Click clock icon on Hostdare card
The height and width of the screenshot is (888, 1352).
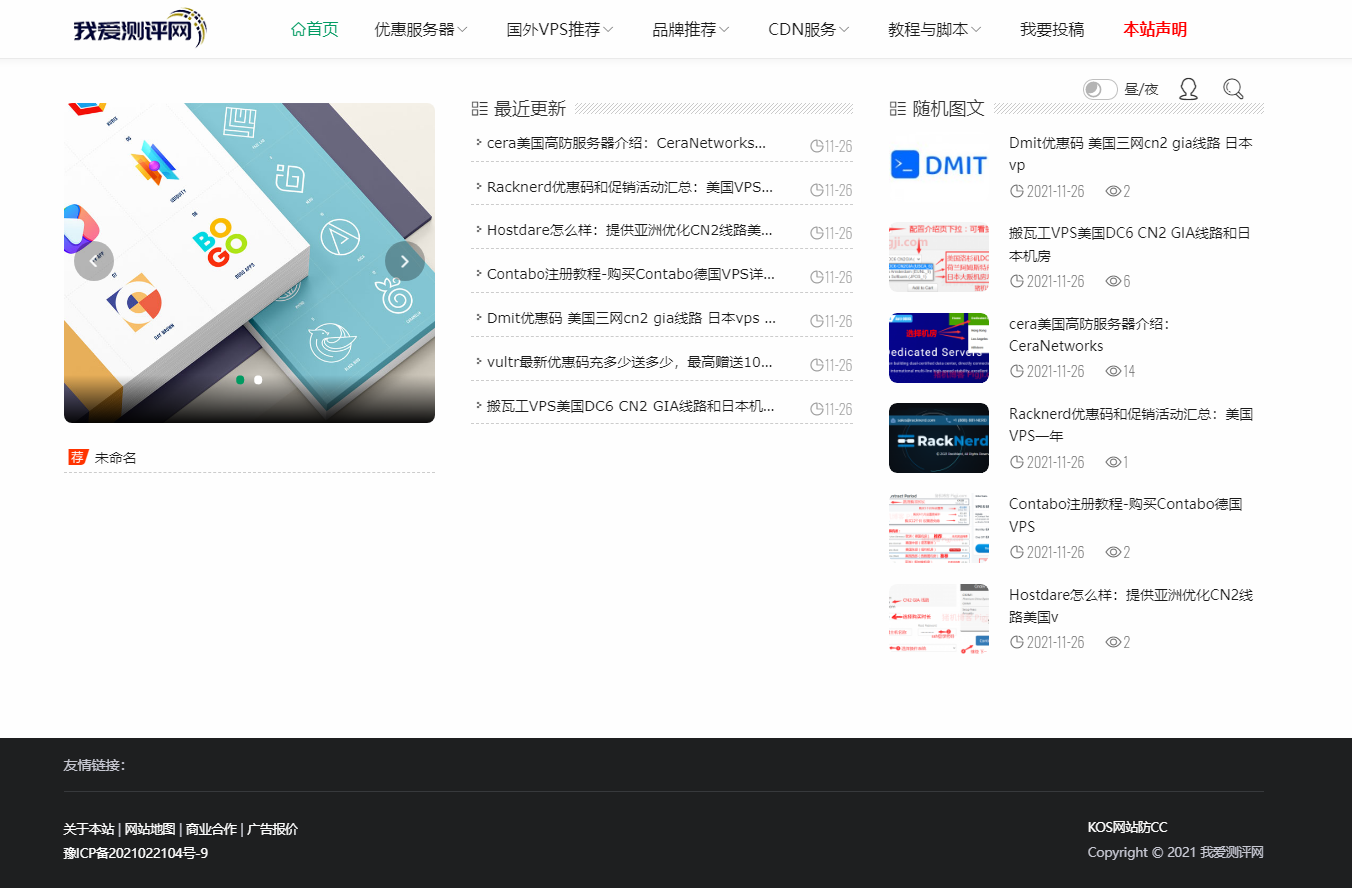[1017, 642]
